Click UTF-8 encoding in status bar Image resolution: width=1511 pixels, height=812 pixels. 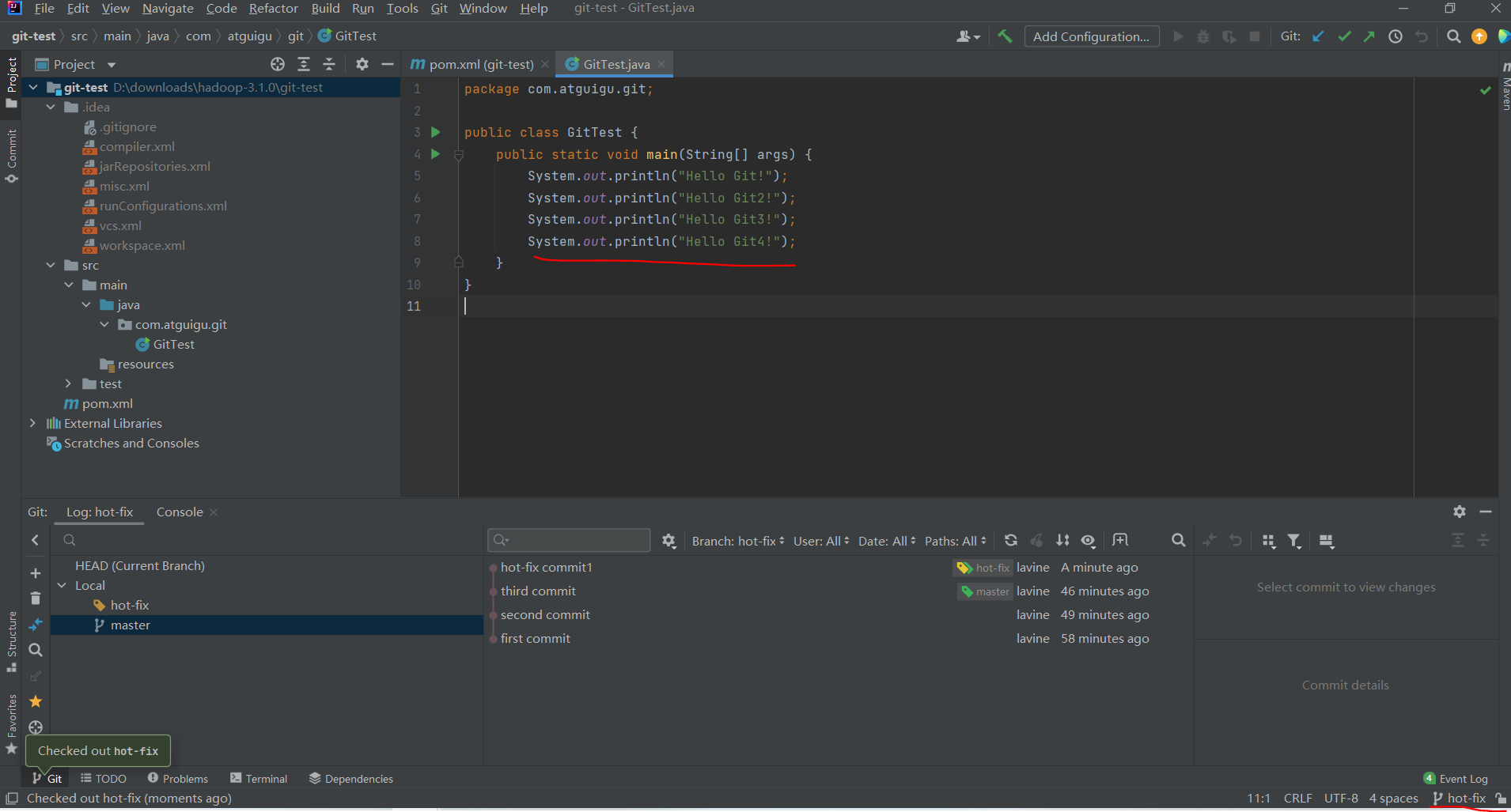(x=1341, y=799)
